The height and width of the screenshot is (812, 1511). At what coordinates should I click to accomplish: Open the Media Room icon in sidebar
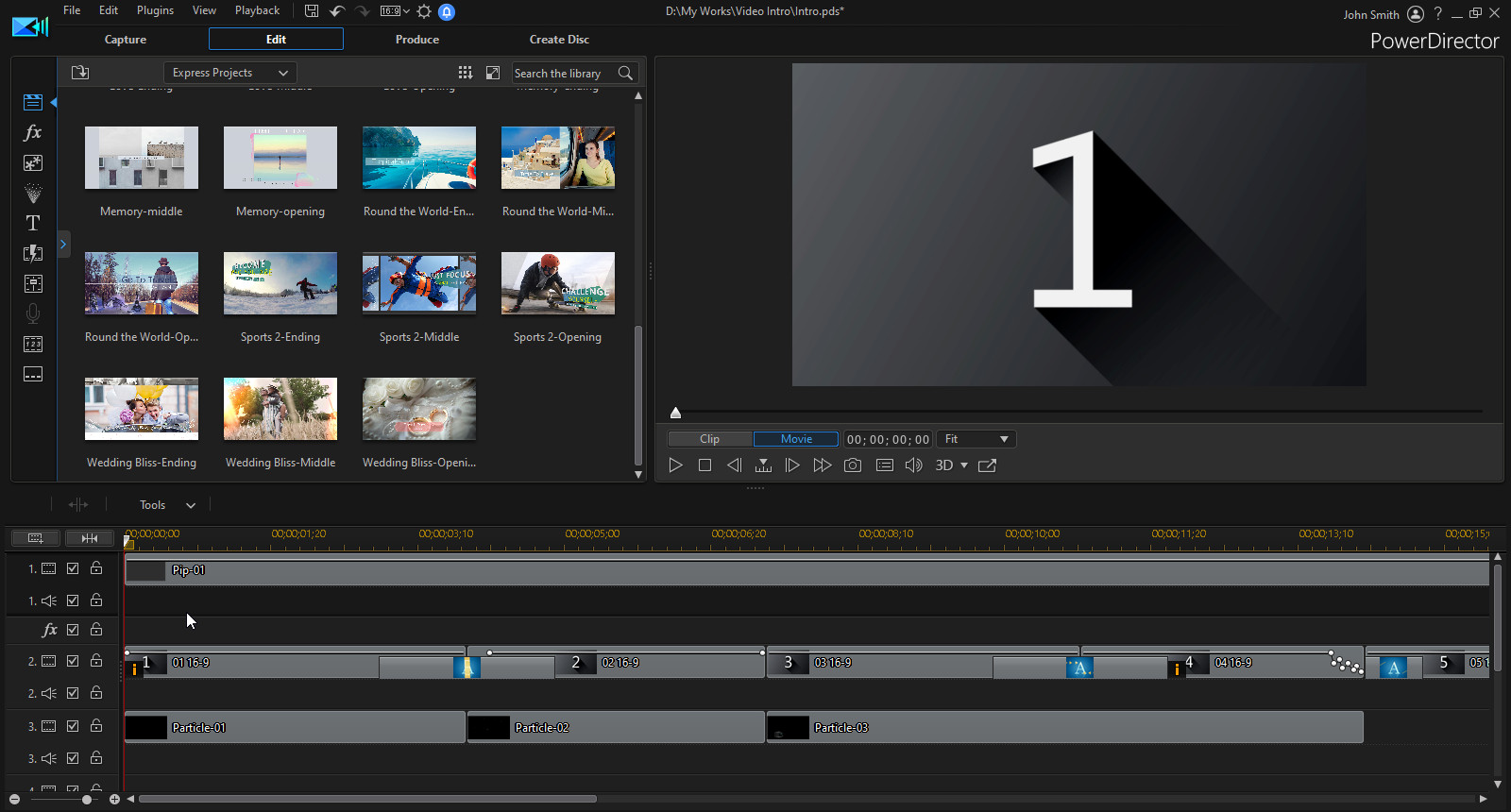[x=33, y=102]
